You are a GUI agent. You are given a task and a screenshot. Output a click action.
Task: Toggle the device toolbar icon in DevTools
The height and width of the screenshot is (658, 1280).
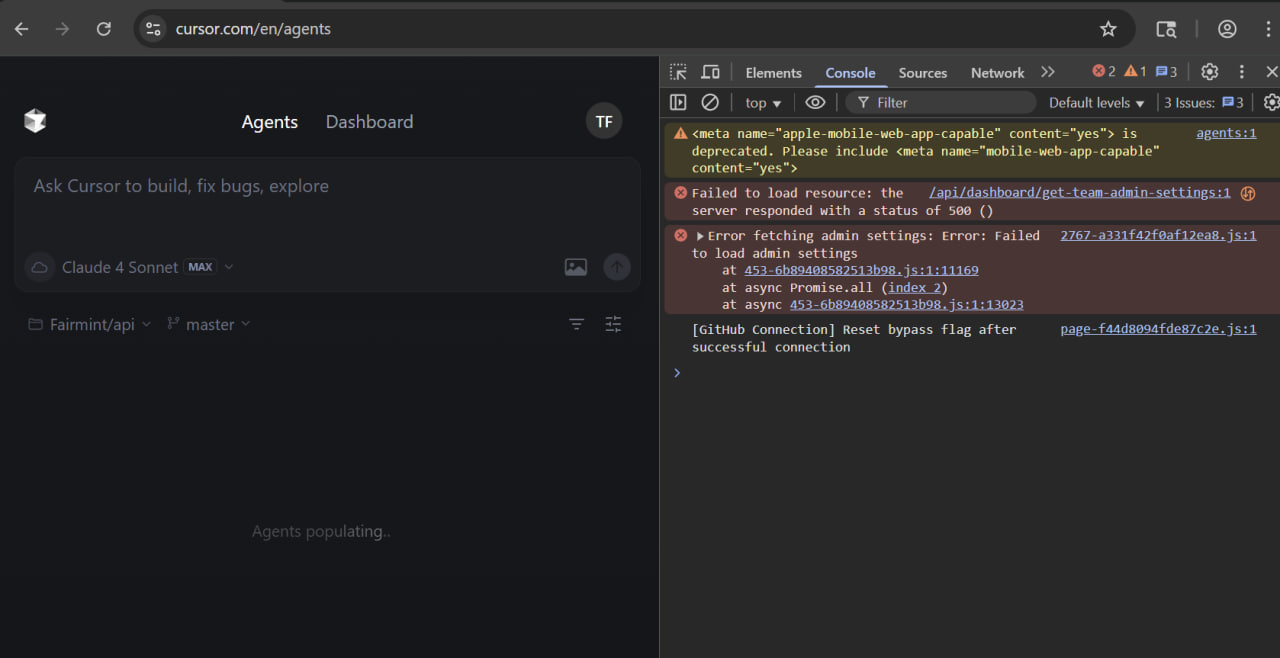coord(710,72)
